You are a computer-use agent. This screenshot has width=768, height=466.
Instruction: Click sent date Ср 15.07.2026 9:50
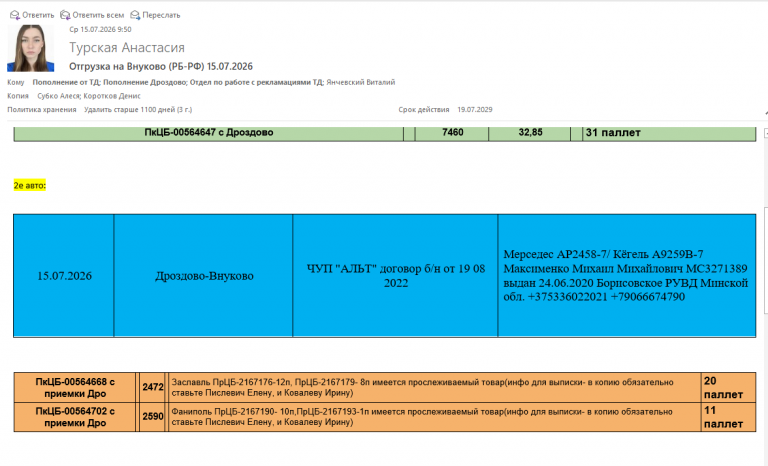point(100,29)
